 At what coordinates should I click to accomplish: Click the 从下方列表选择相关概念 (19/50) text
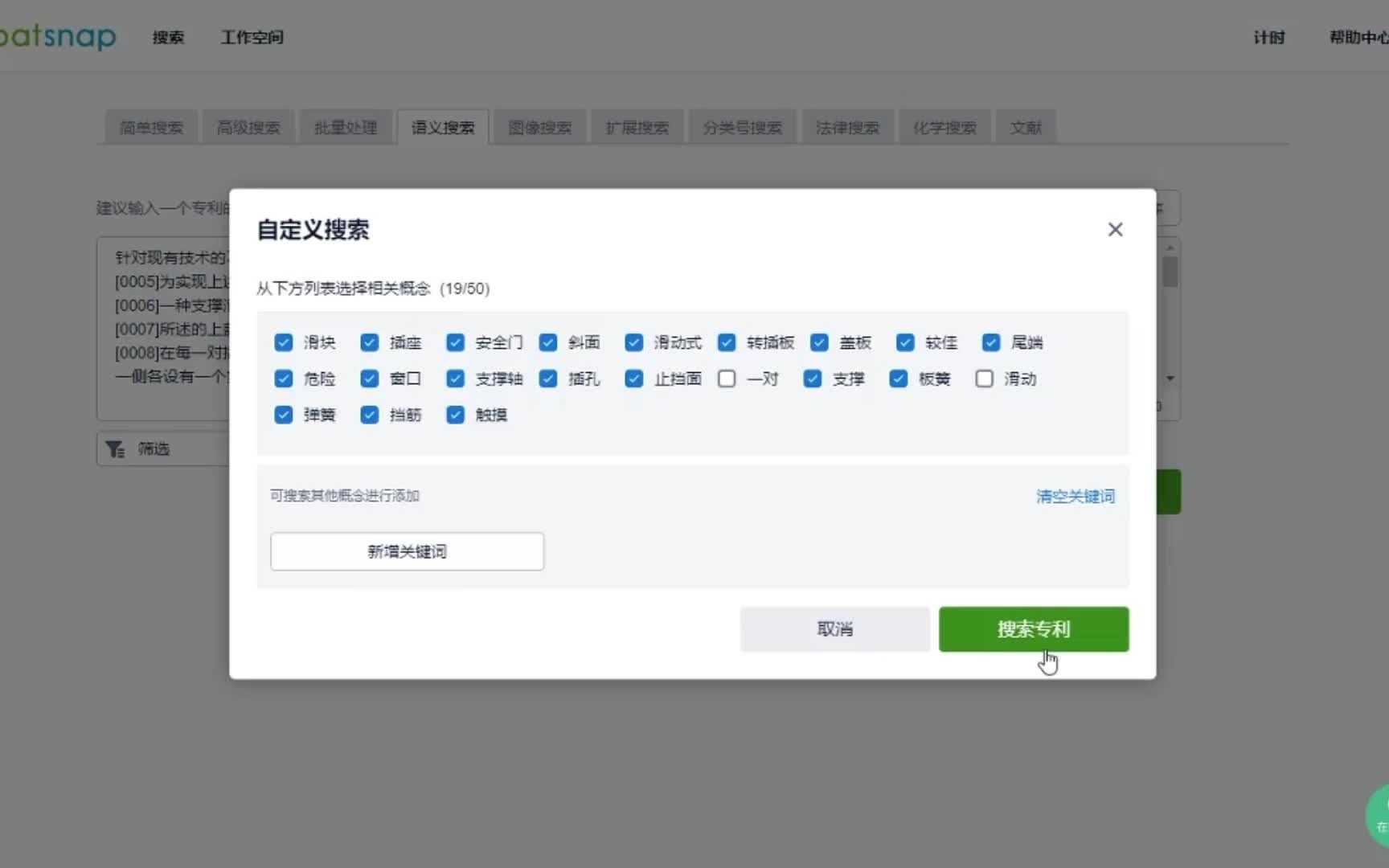click(373, 289)
